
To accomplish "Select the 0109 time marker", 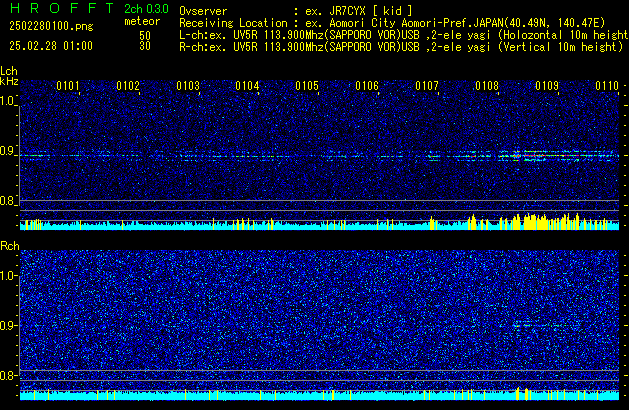I will coord(547,86).
